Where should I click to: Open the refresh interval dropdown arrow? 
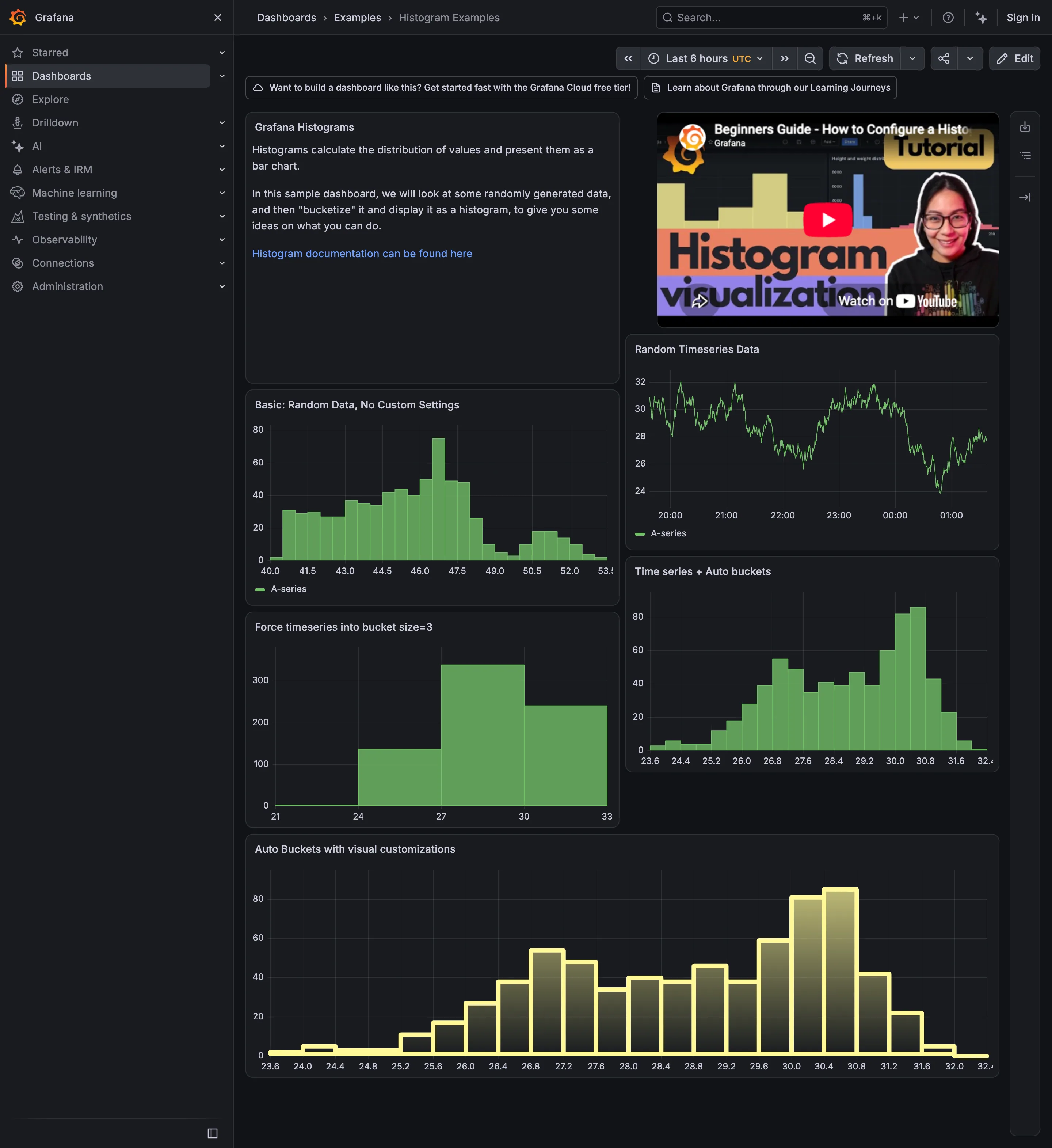click(x=912, y=58)
